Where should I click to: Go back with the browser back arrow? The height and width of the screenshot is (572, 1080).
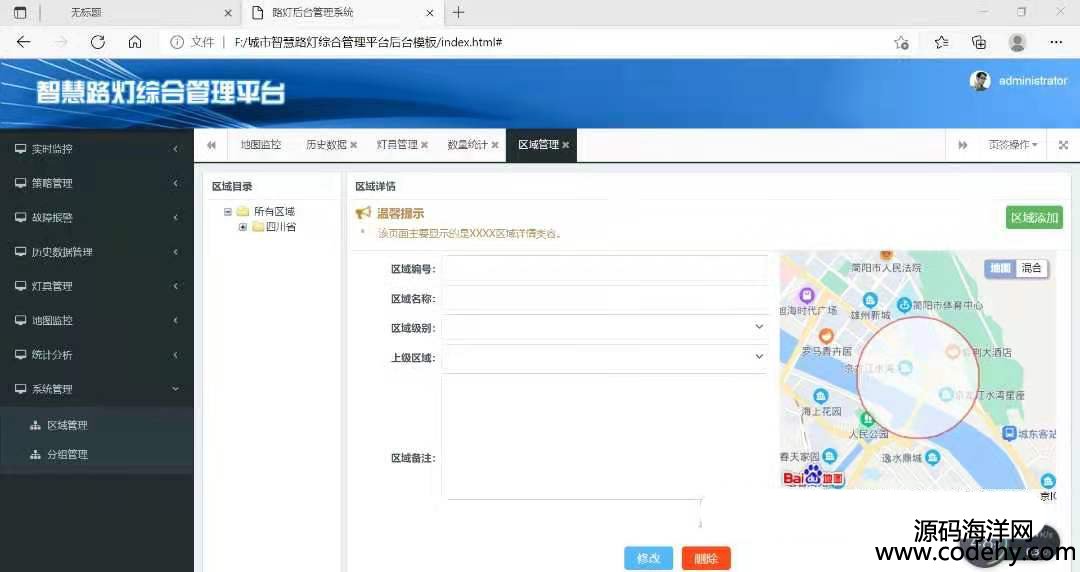pos(23,42)
